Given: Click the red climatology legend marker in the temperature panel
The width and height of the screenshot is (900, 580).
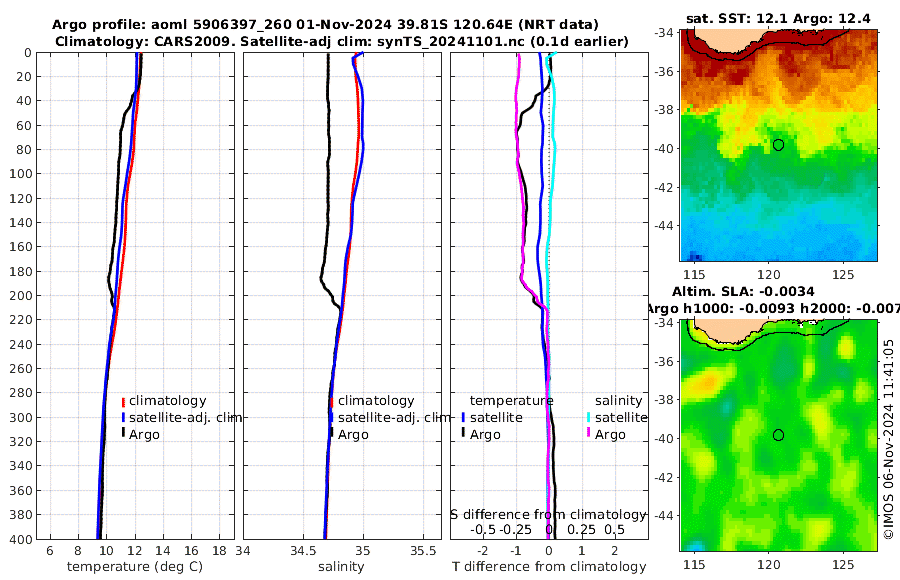Looking at the screenshot, I should point(123,401).
